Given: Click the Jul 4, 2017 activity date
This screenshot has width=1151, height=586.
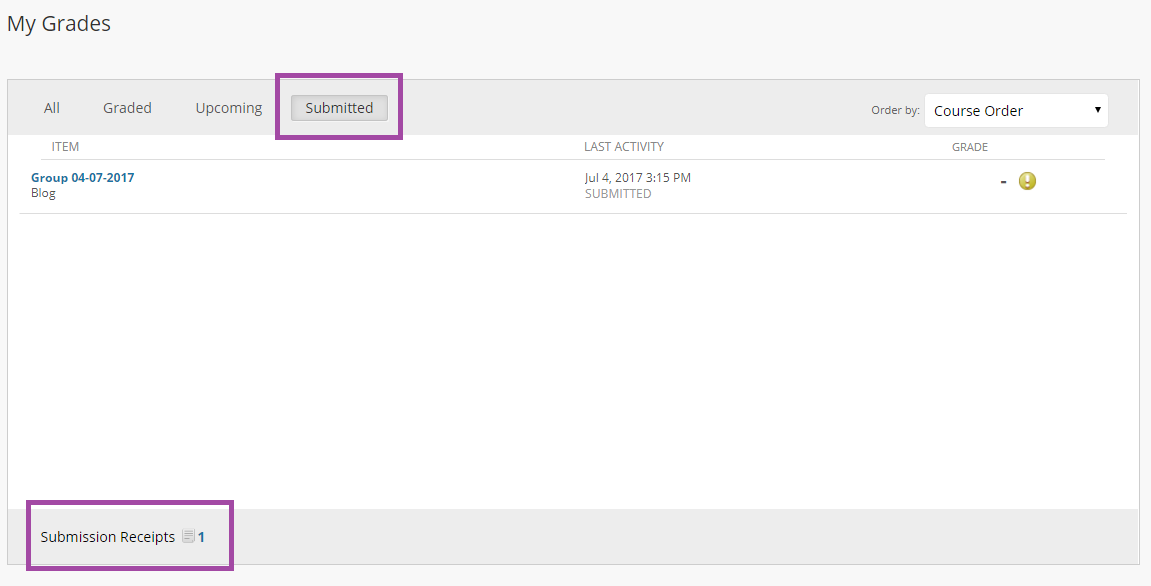Looking at the screenshot, I should (638, 178).
